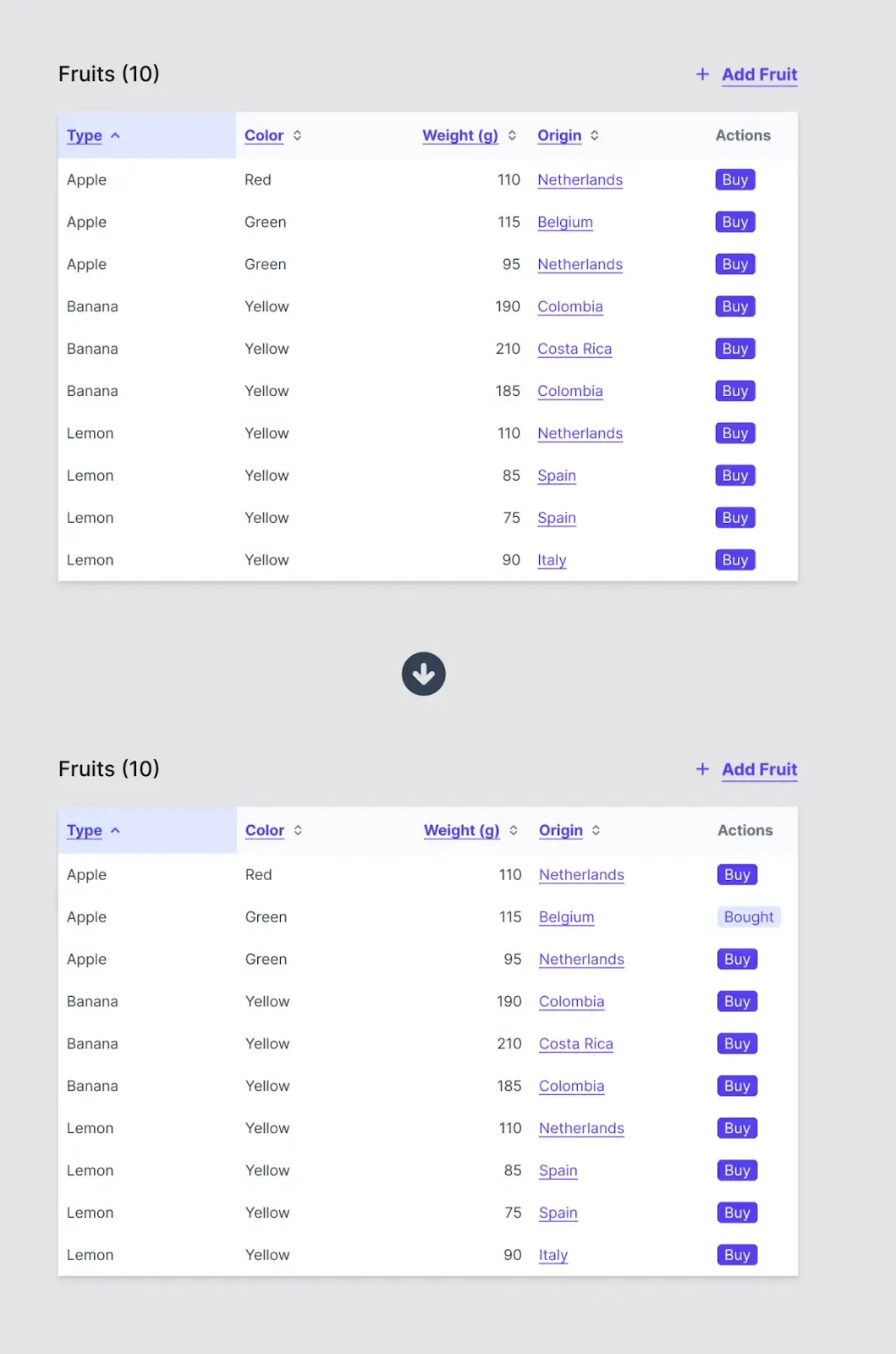Toggle Origin sort arrows in top table
The height and width of the screenshot is (1354, 896).
pyautogui.click(x=595, y=135)
